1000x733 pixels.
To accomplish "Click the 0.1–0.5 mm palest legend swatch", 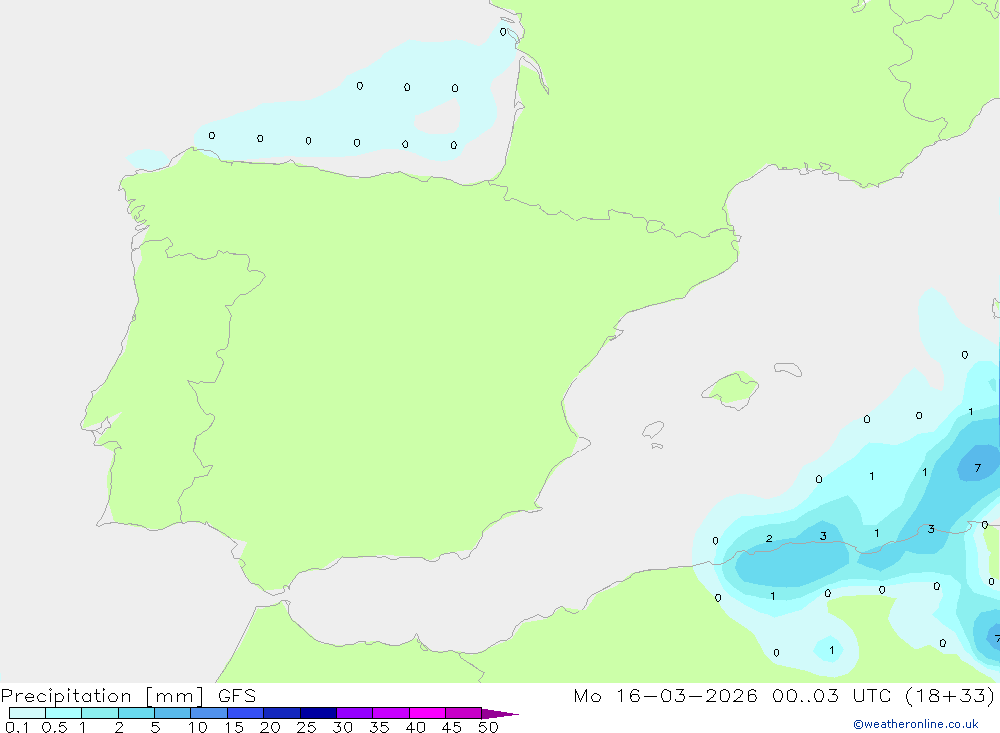I will click(27, 713).
